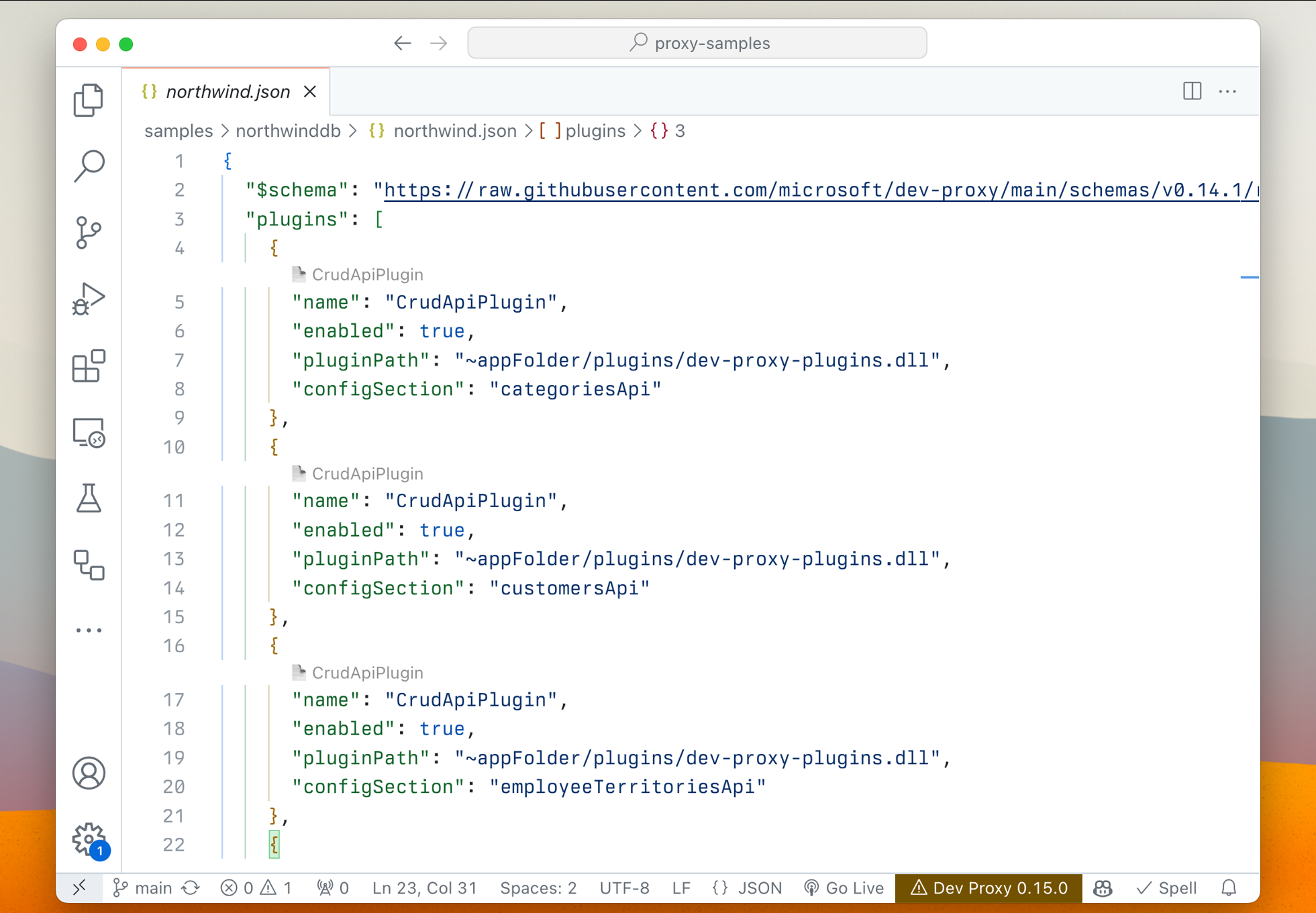Screen dimensions: 1316x913
Task: Toggle the Go Live server
Action: [x=844, y=888]
